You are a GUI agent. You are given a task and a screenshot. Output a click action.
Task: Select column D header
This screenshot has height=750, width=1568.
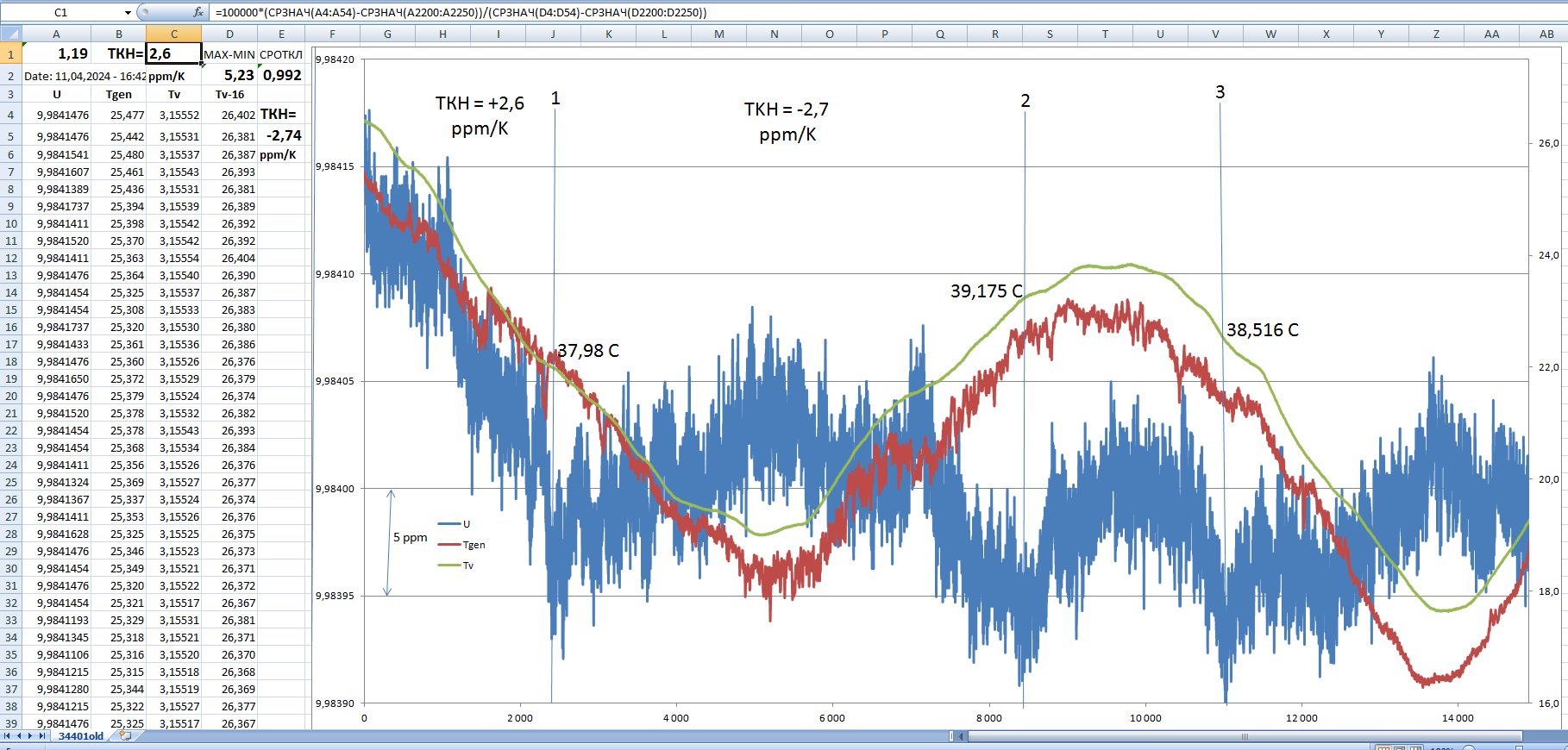pos(229,34)
